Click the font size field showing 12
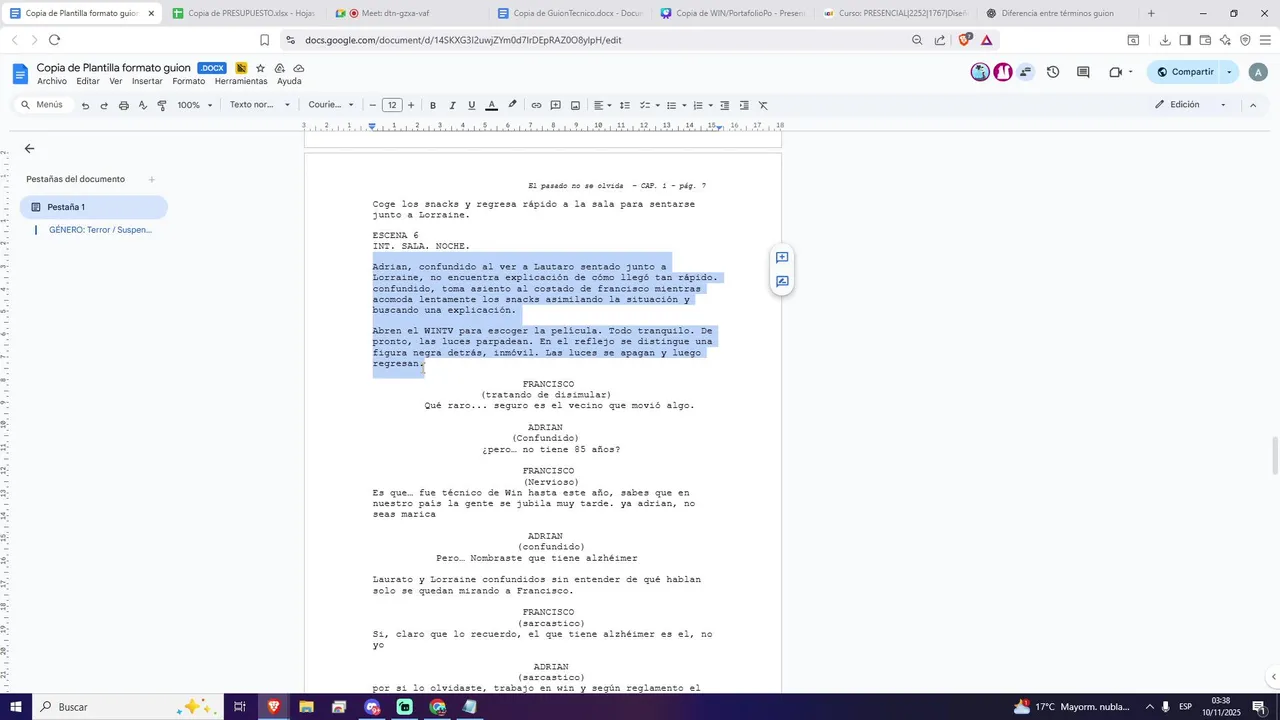This screenshot has height=720, width=1280. pos(392,105)
